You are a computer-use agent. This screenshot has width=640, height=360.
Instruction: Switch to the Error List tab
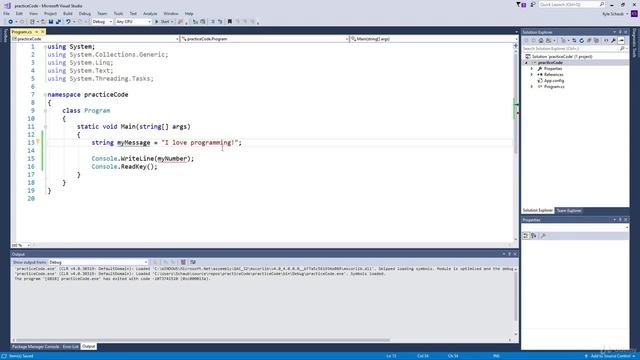click(70, 347)
